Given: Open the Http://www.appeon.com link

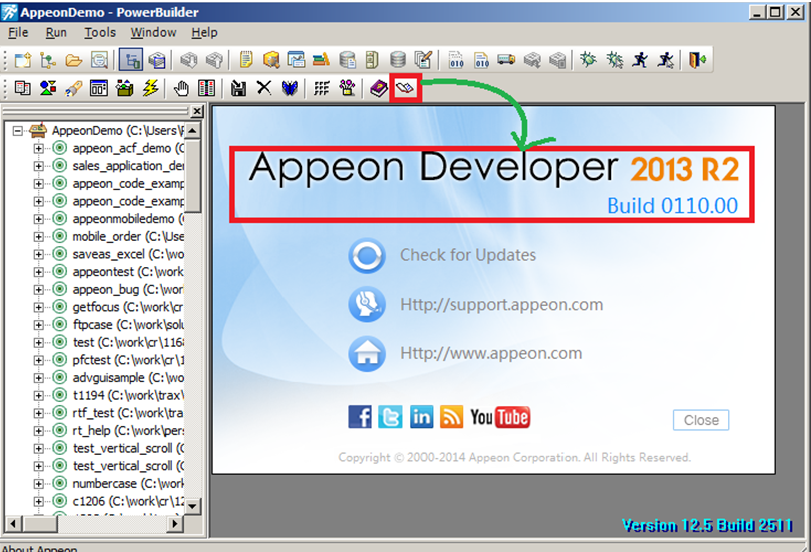Looking at the screenshot, I should coord(491,353).
